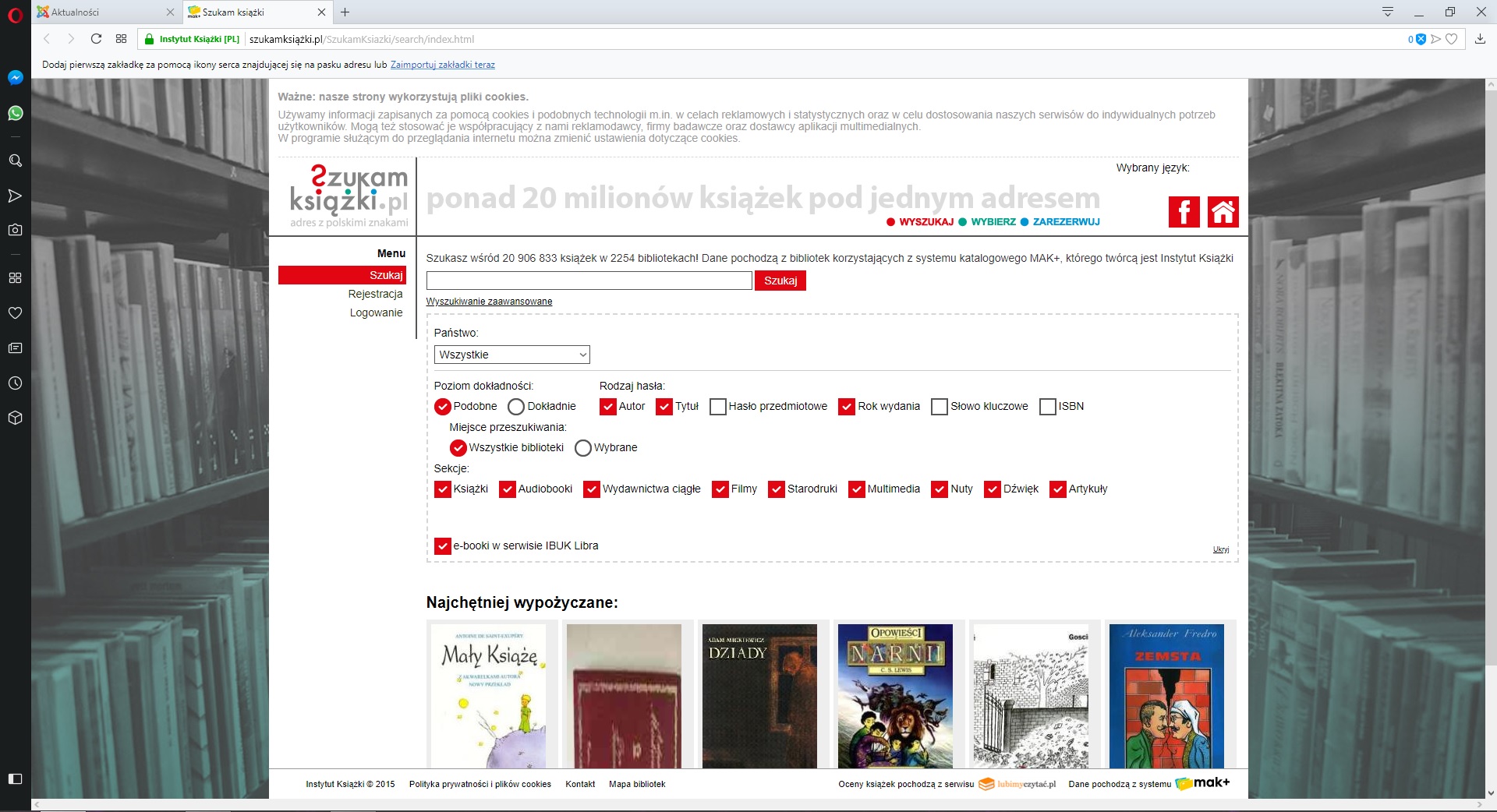Click the red home icon on the site header
Image resolution: width=1497 pixels, height=812 pixels.
click(1223, 212)
